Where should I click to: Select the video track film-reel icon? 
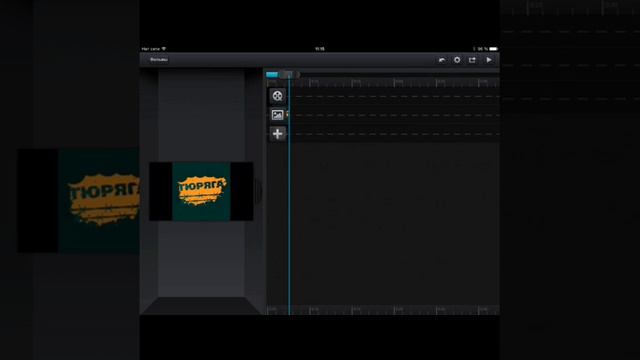click(278, 96)
